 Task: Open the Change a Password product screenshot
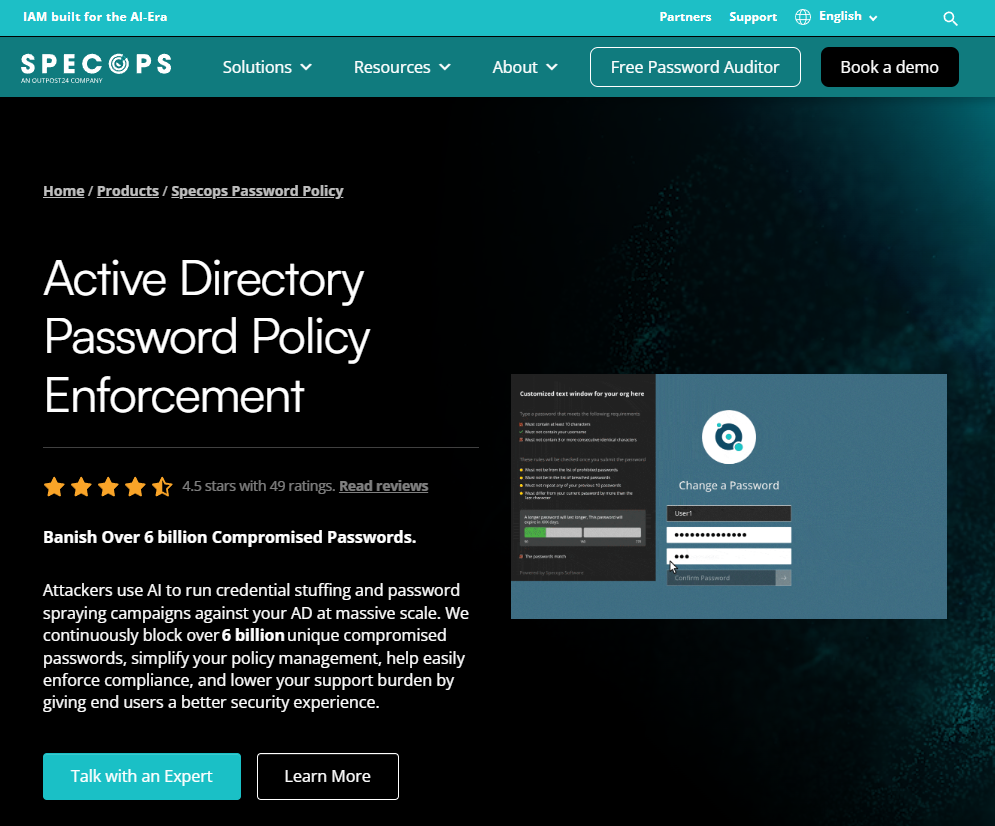pos(728,496)
